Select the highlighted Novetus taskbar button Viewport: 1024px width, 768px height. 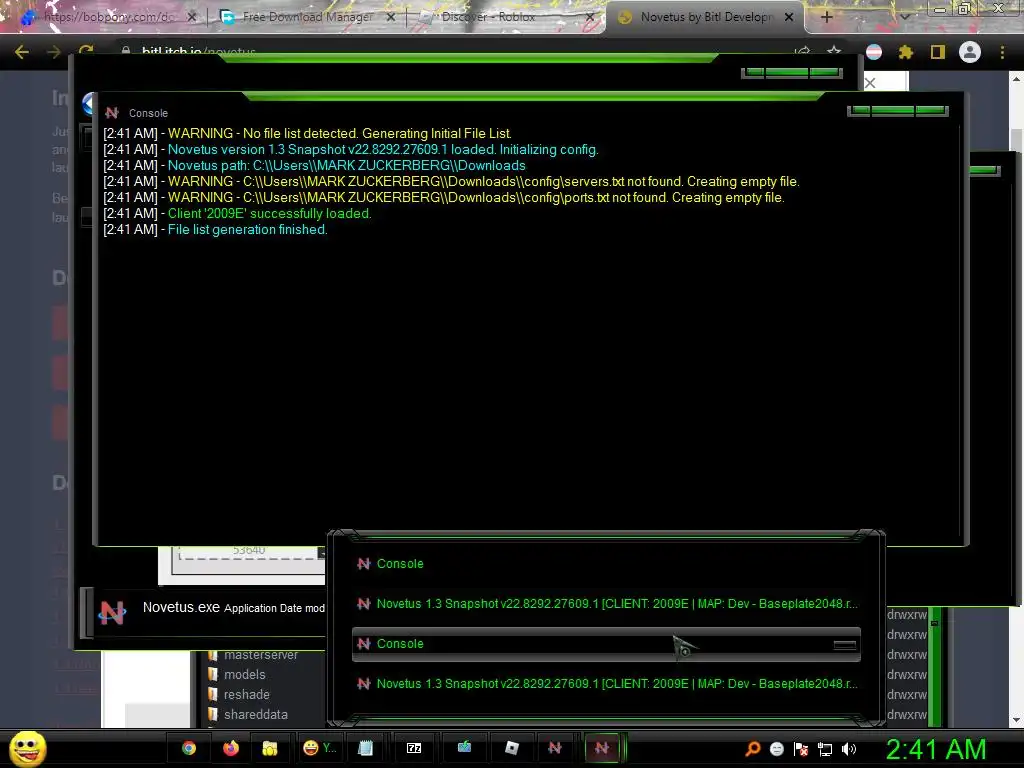click(602, 748)
